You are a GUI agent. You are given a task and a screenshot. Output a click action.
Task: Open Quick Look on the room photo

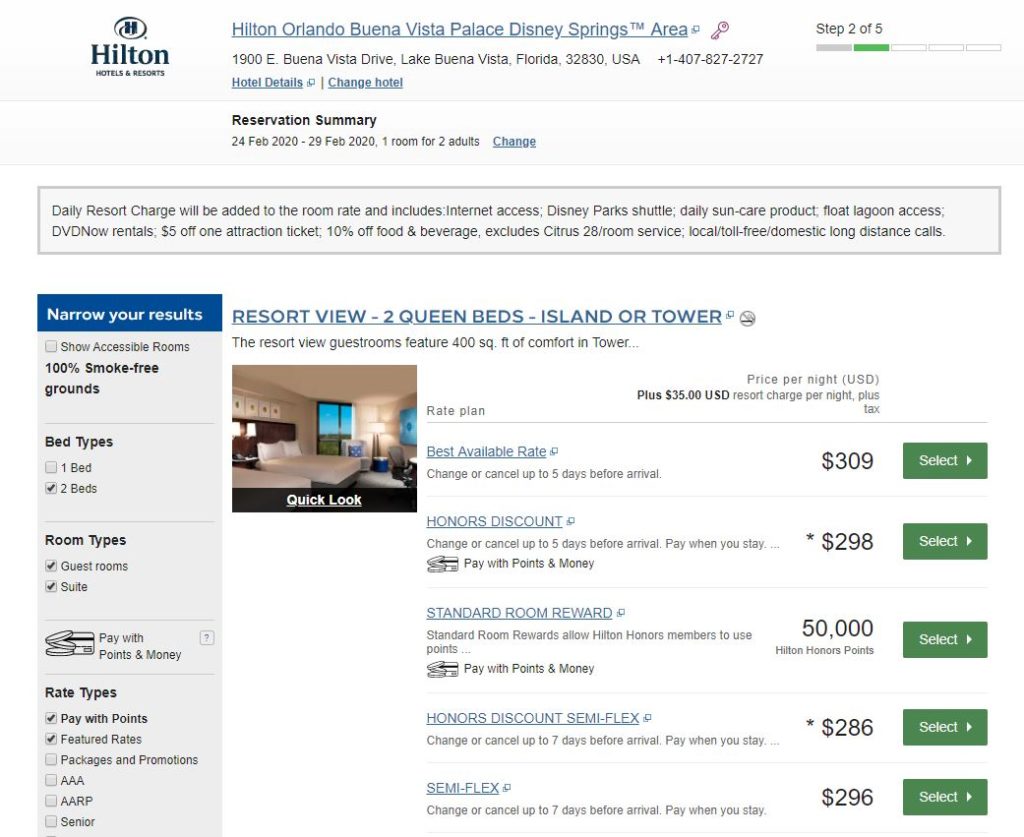324,500
